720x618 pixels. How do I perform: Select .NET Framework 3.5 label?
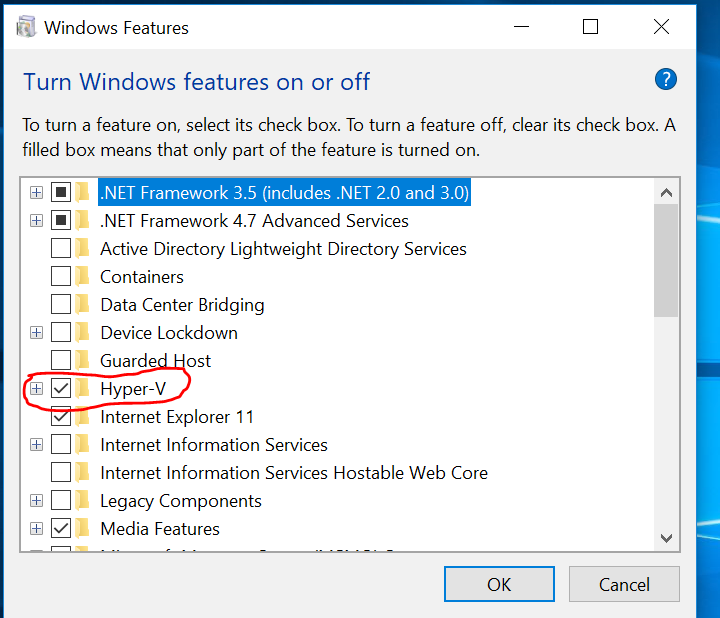pyautogui.click(x=285, y=192)
